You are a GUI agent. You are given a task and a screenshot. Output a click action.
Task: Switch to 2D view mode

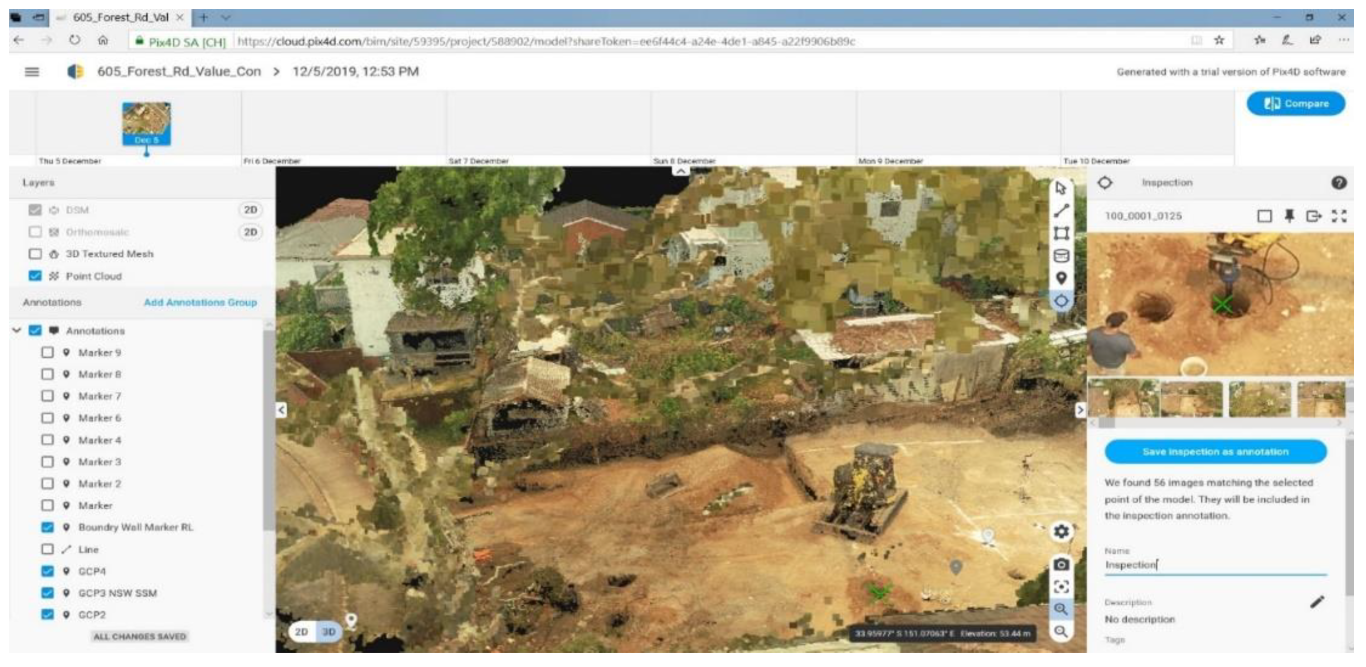pyautogui.click(x=301, y=632)
